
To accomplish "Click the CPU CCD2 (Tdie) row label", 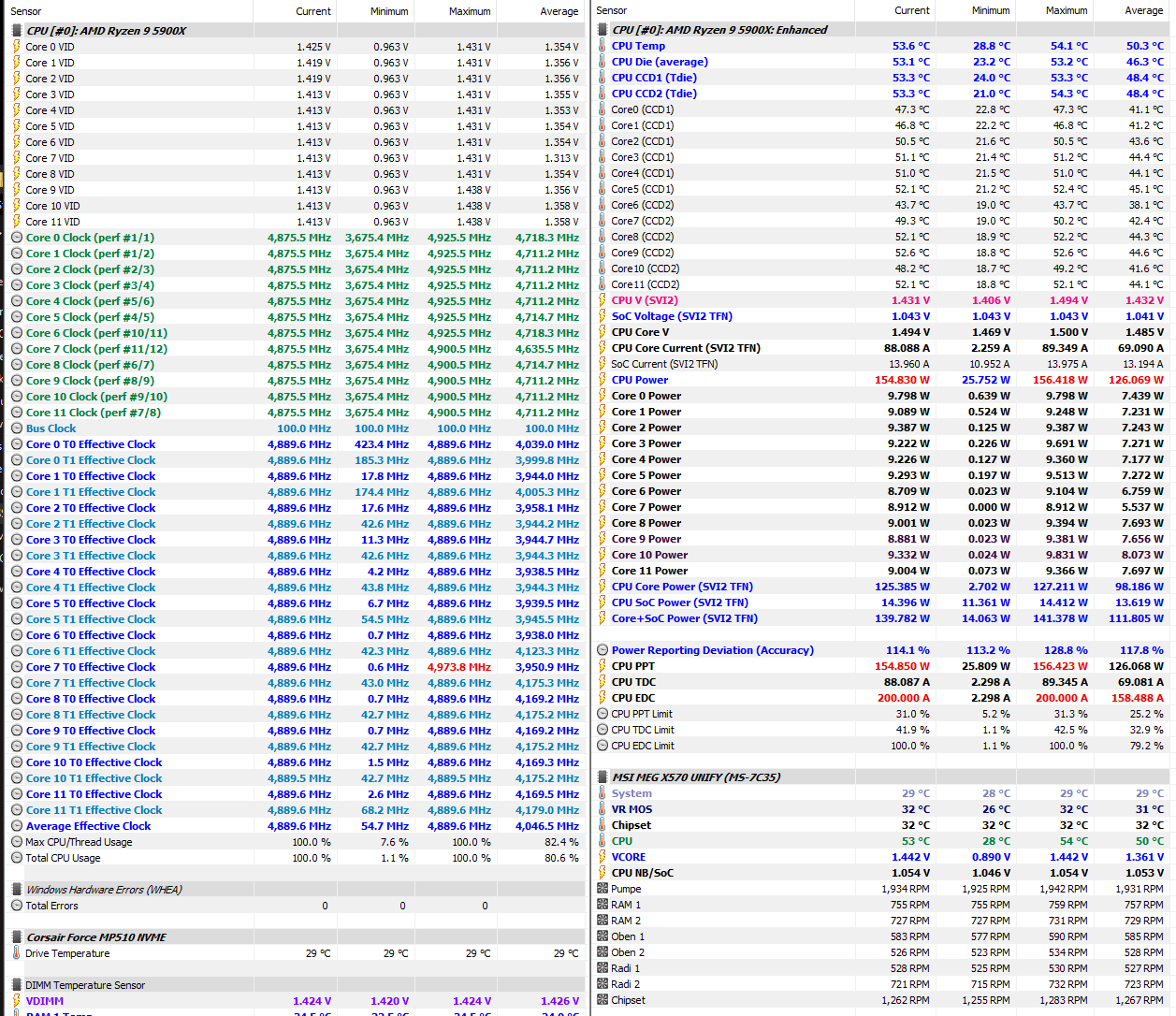I will (x=654, y=94).
